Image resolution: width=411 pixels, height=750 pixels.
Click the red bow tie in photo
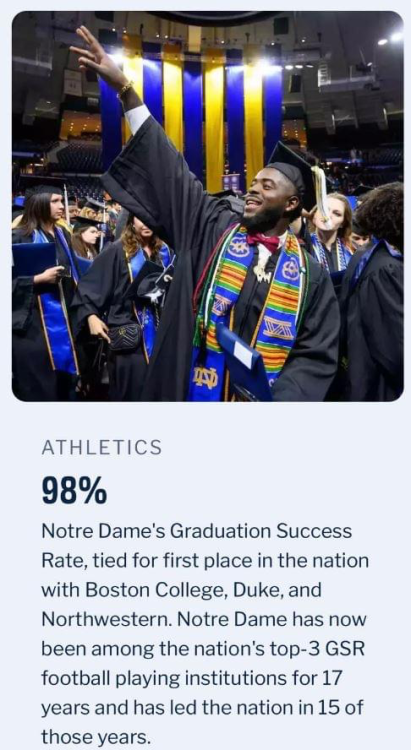(x=262, y=243)
